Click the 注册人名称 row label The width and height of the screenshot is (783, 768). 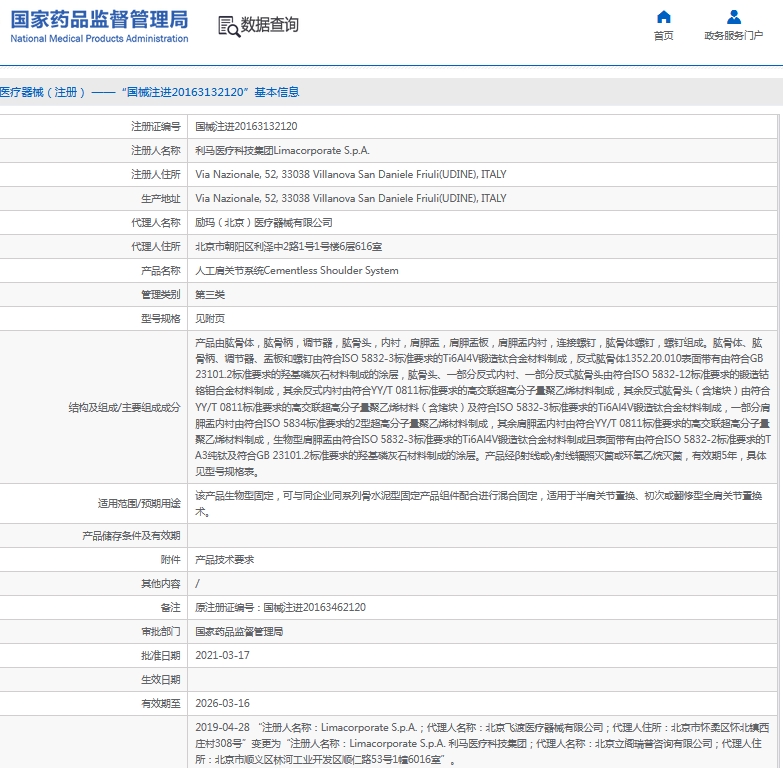pyautogui.click(x=156, y=150)
